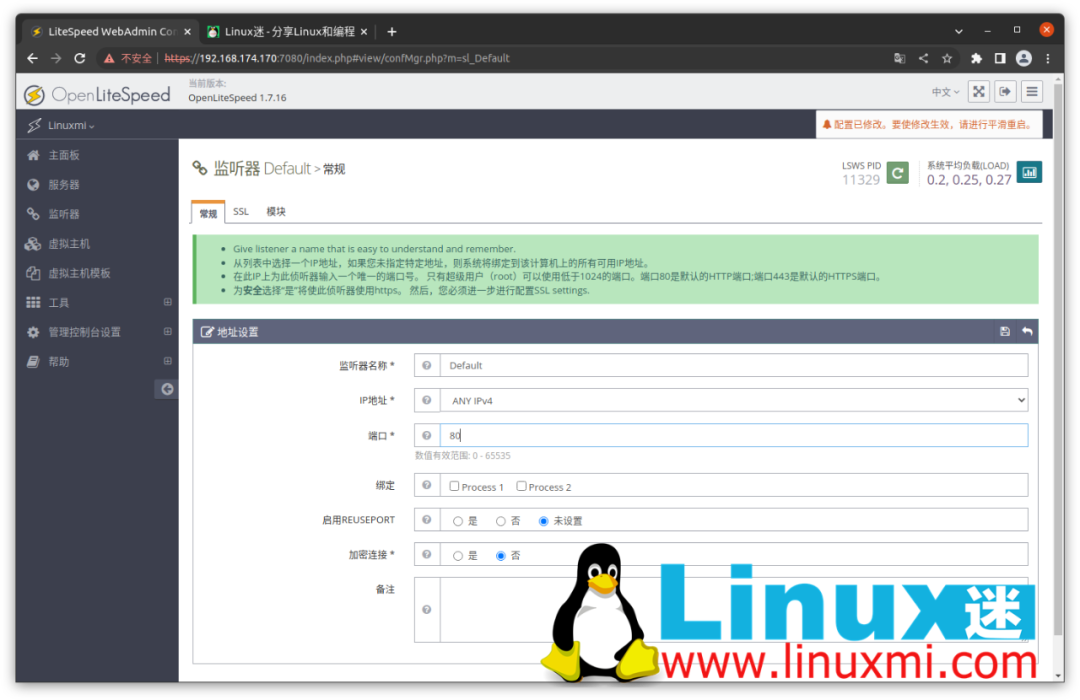Click the help icon for 启用REUSEPORT
Viewport: 1080px width, 700px height.
(x=427, y=519)
